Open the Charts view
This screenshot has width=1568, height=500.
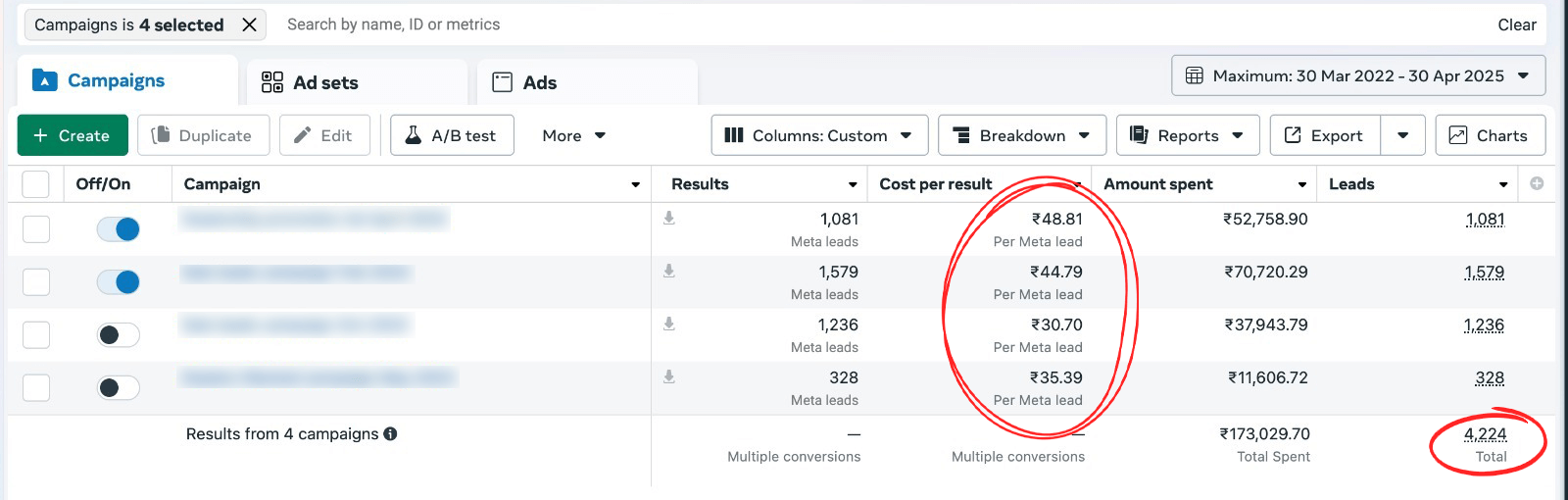[x=1490, y=135]
